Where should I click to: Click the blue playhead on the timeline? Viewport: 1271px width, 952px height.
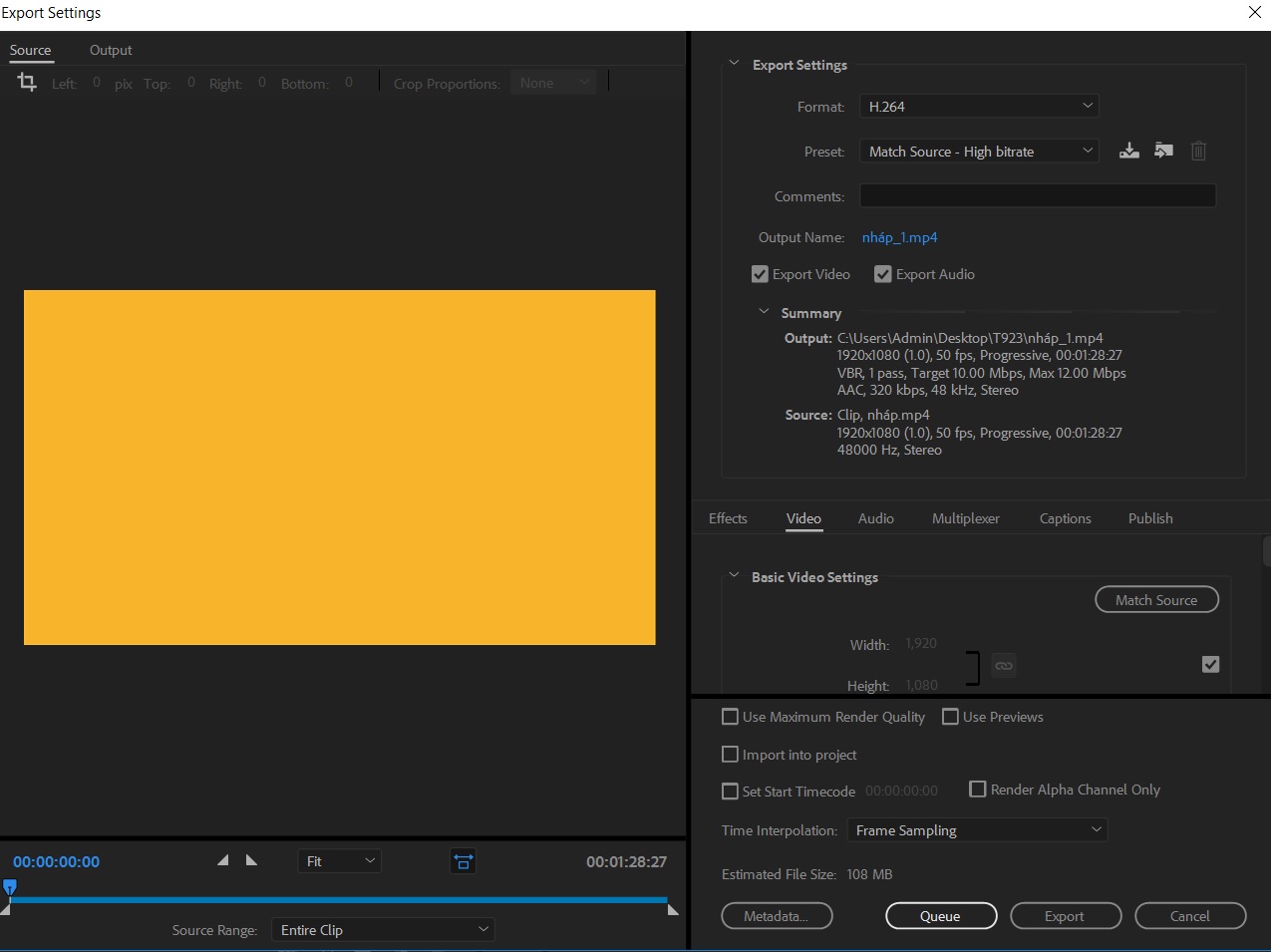point(10,886)
